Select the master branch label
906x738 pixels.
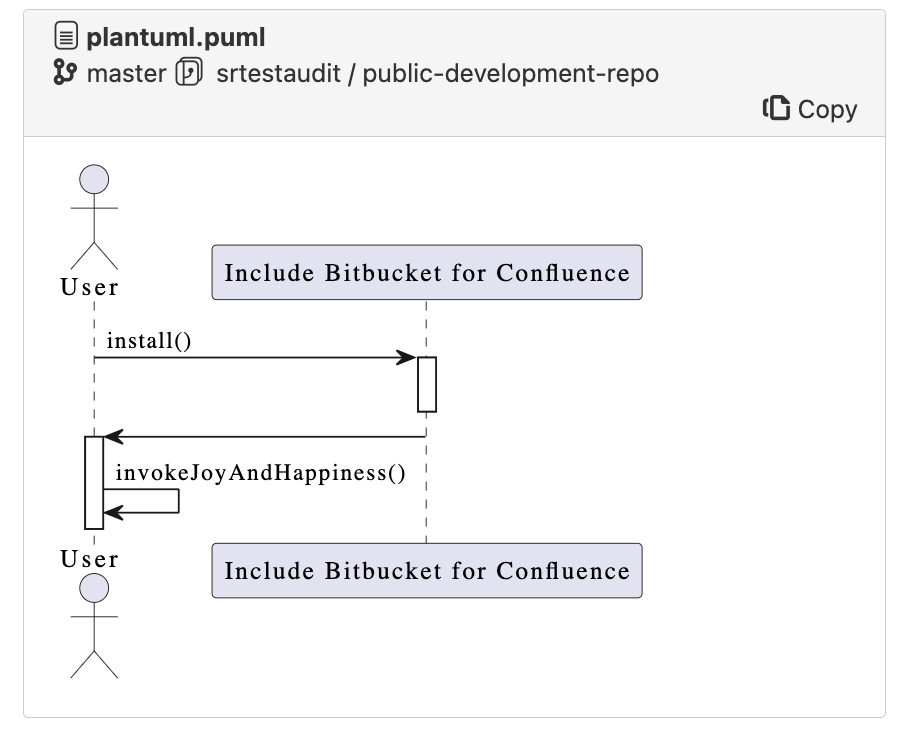126,73
